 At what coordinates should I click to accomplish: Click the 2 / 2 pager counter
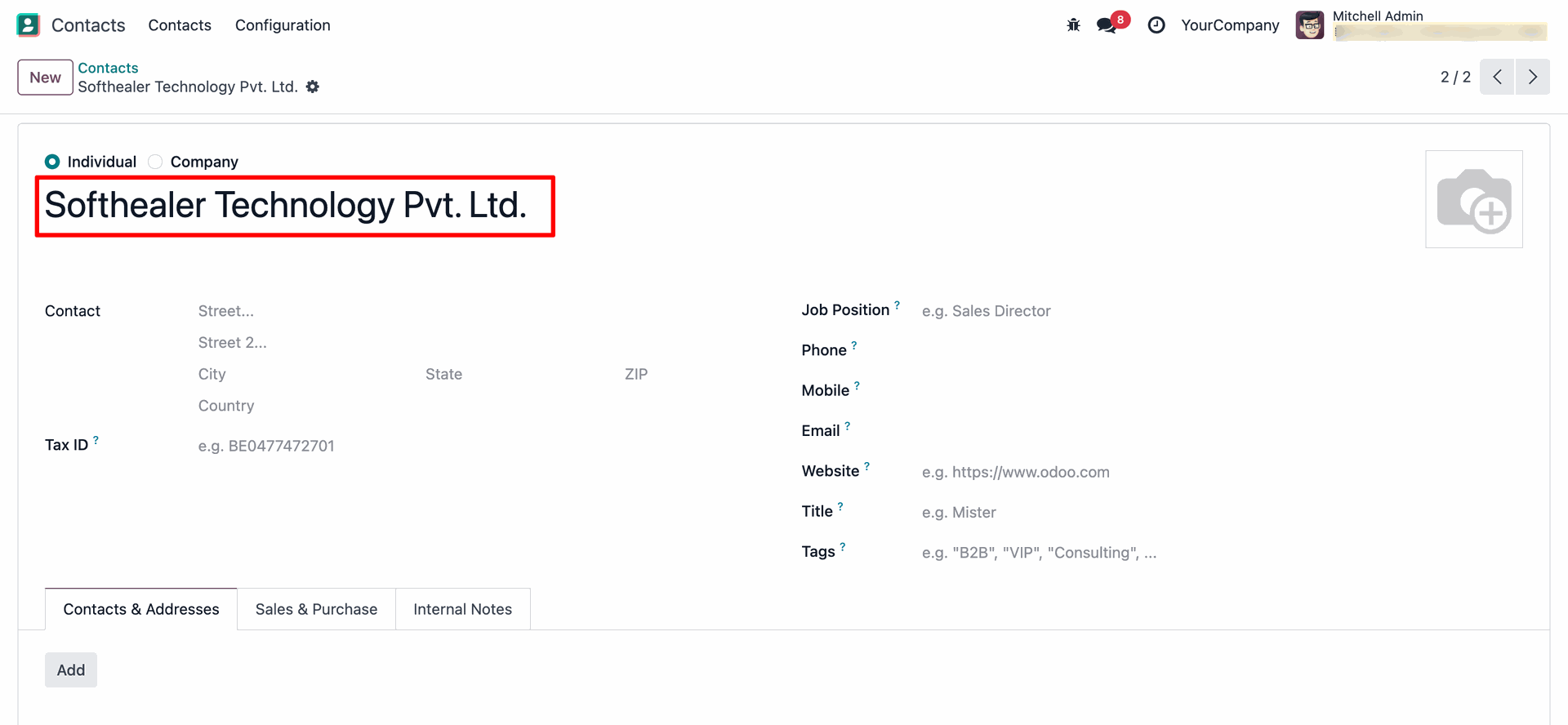(x=1455, y=77)
